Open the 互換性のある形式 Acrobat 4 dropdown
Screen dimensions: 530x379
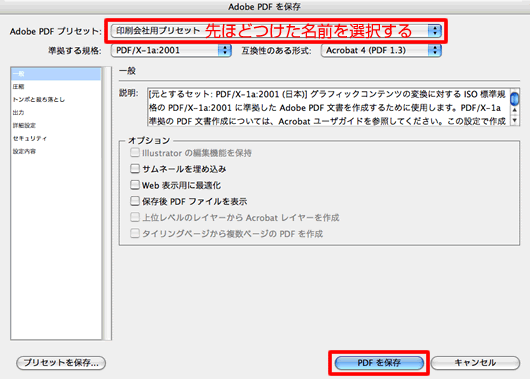point(381,50)
